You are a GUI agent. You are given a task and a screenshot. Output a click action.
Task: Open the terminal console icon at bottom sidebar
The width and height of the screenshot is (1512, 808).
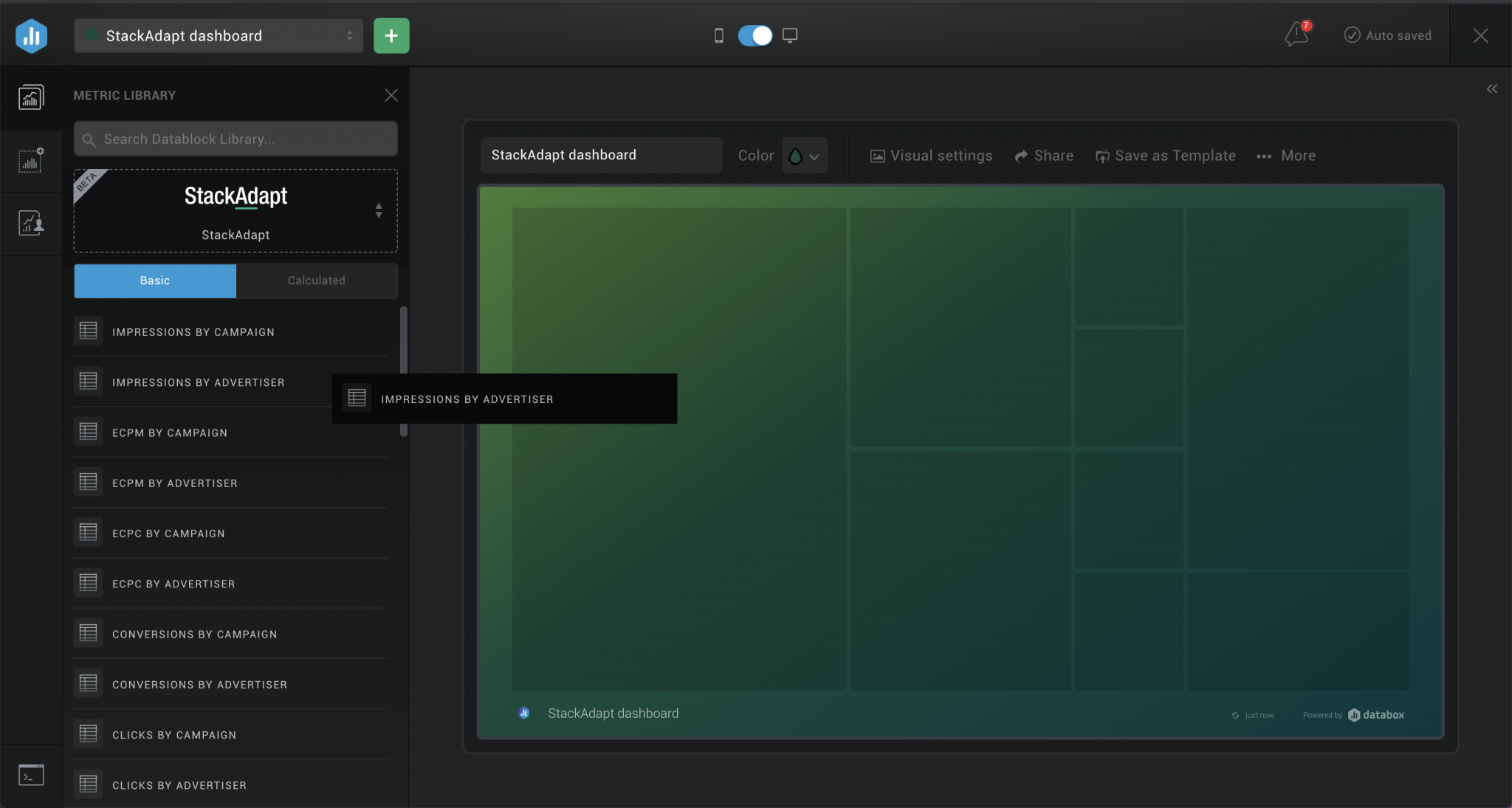pos(30,775)
